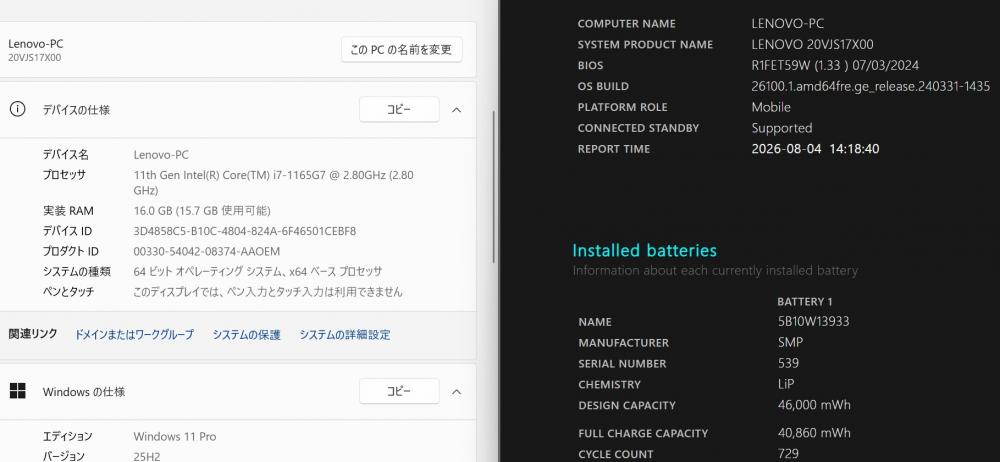Select OS build '26100.1.amd64fre.ge_release.240331-1435'
This screenshot has height=462, width=1000.
point(871,86)
